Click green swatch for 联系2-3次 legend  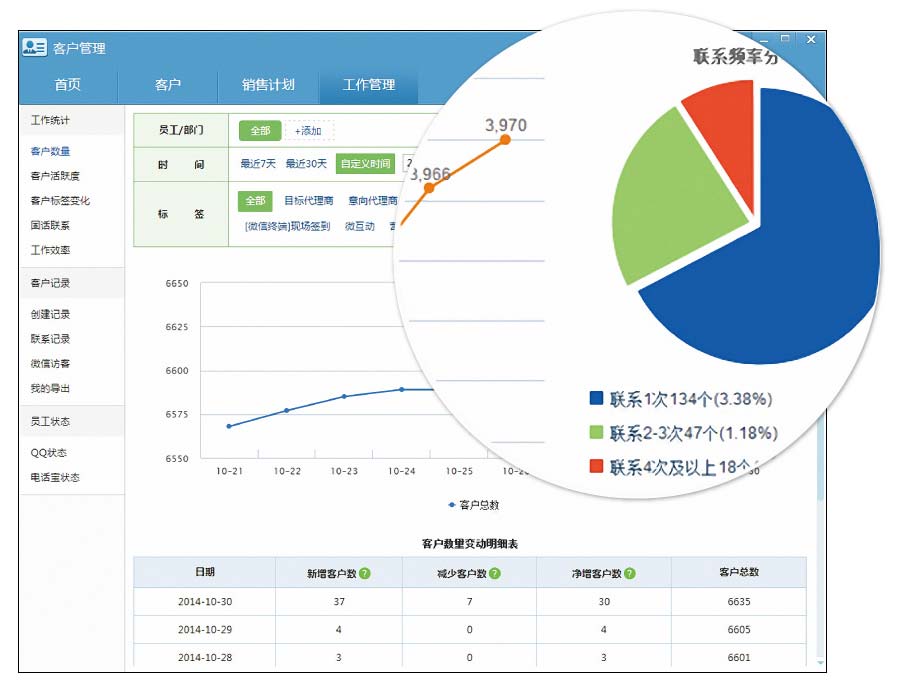(596, 432)
